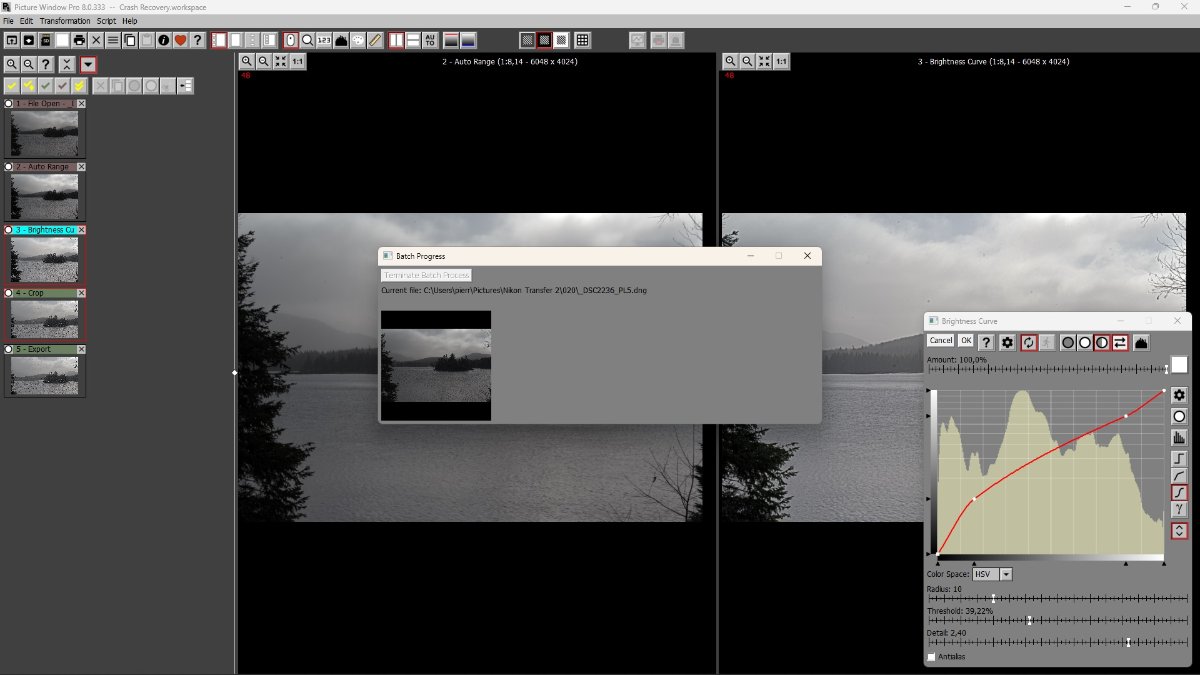Click the grid display icon in top toolbar
Image resolution: width=1200 pixels, height=675 pixels.
click(x=583, y=40)
